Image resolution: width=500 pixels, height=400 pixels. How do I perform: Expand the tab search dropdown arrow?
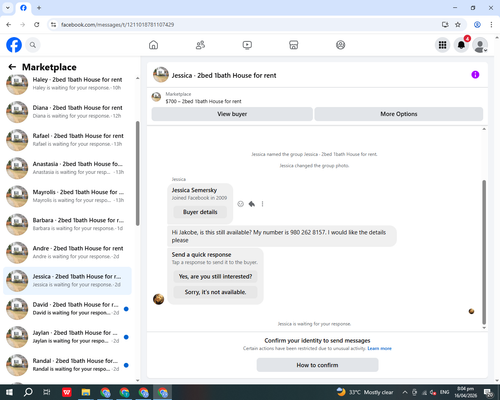(x=8, y=8)
